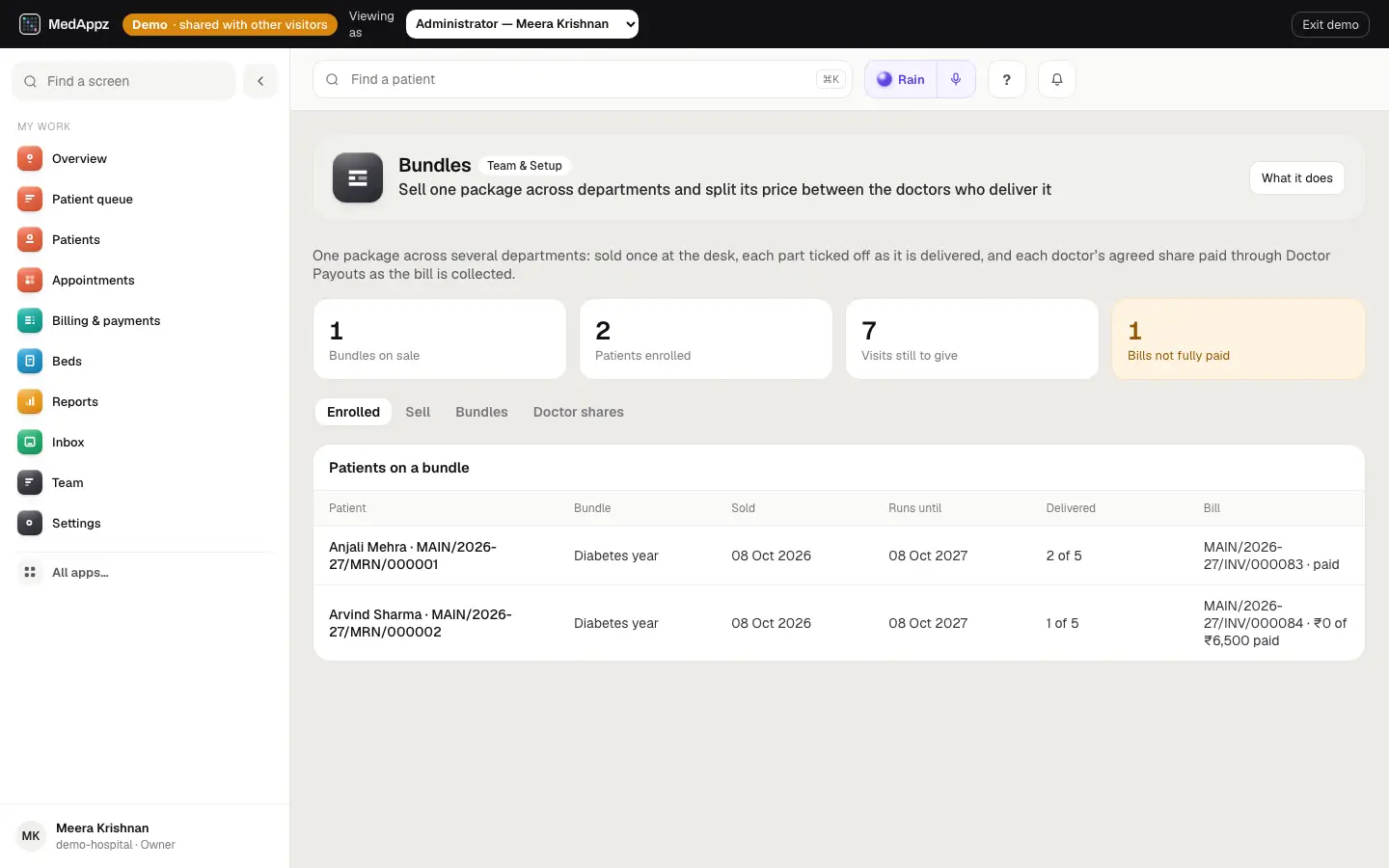Open the Viewing as role dropdown

522,24
